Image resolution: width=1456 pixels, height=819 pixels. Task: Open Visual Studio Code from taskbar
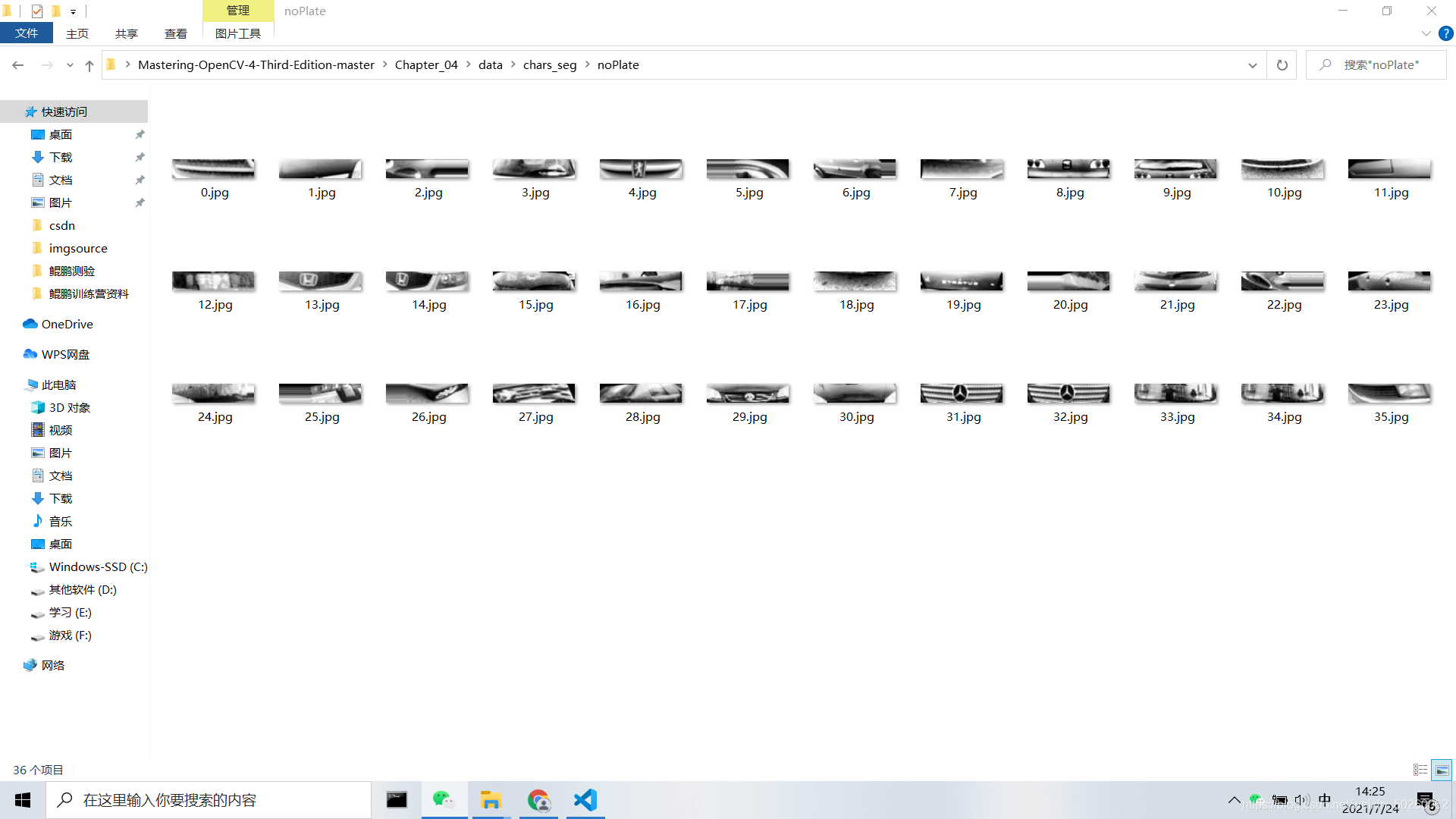click(x=585, y=800)
